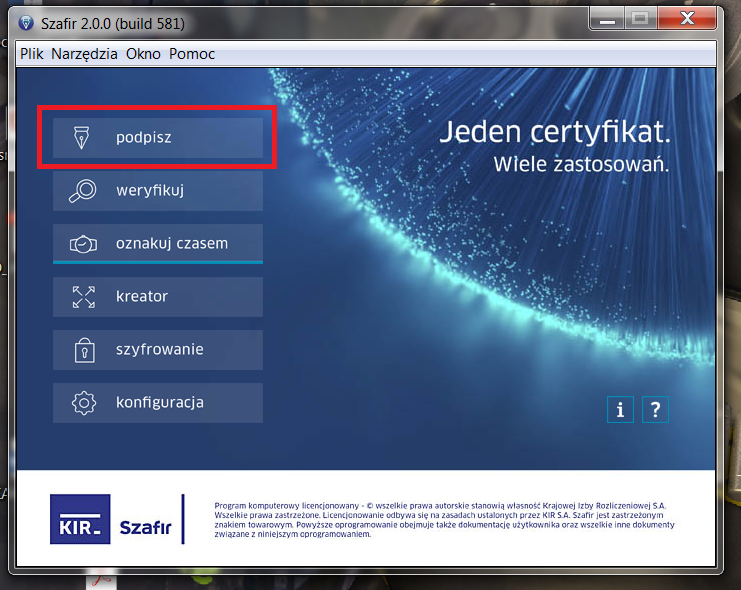Click the oznakuj czasem clock icon
Screen dimensions: 741x590
tap(83, 244)
